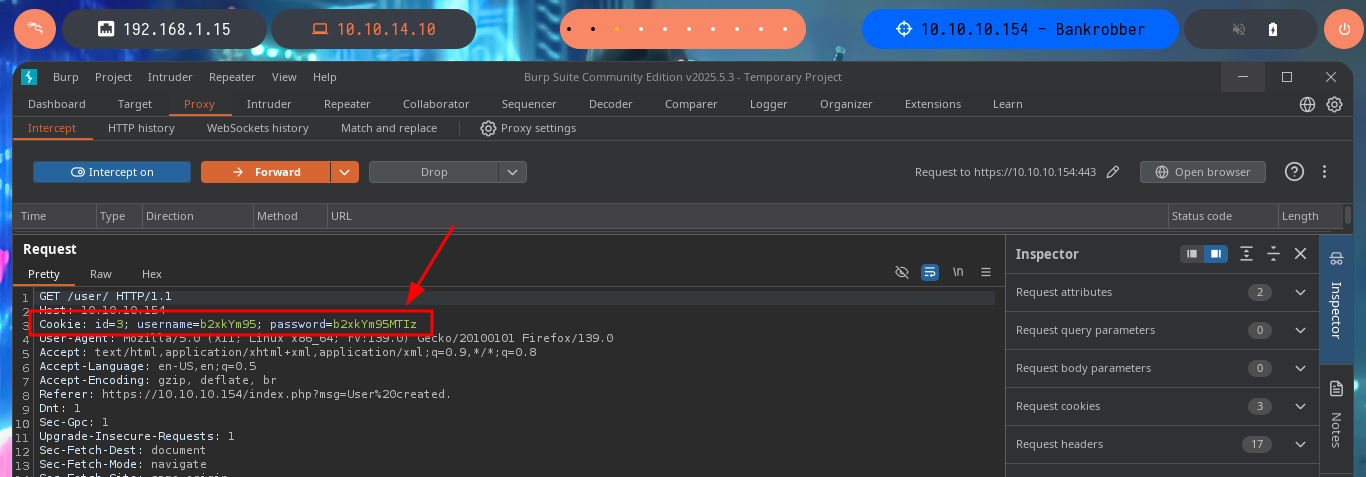This screenshot has height=477, width=1366.
Task: Switch to the Sequencer tab
Action: click(529, 104)
